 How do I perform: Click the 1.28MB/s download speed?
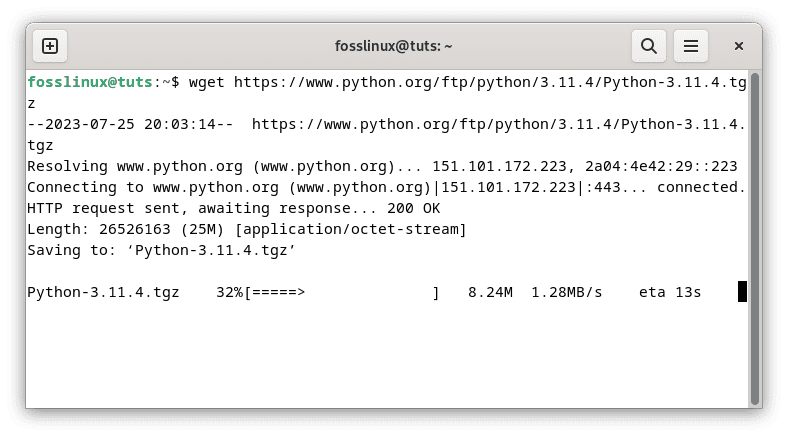567,293
